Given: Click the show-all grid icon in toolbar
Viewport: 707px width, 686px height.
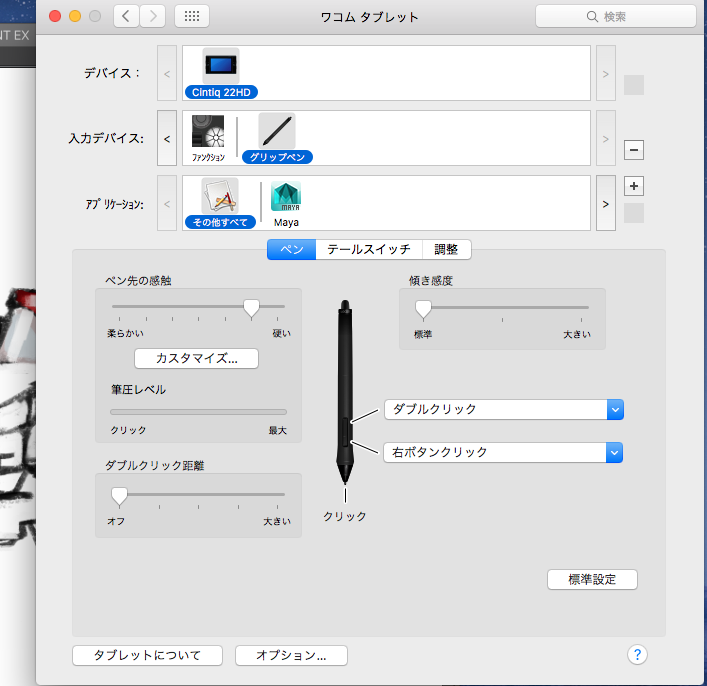Looking at the screenshot, I should (192, 17).
